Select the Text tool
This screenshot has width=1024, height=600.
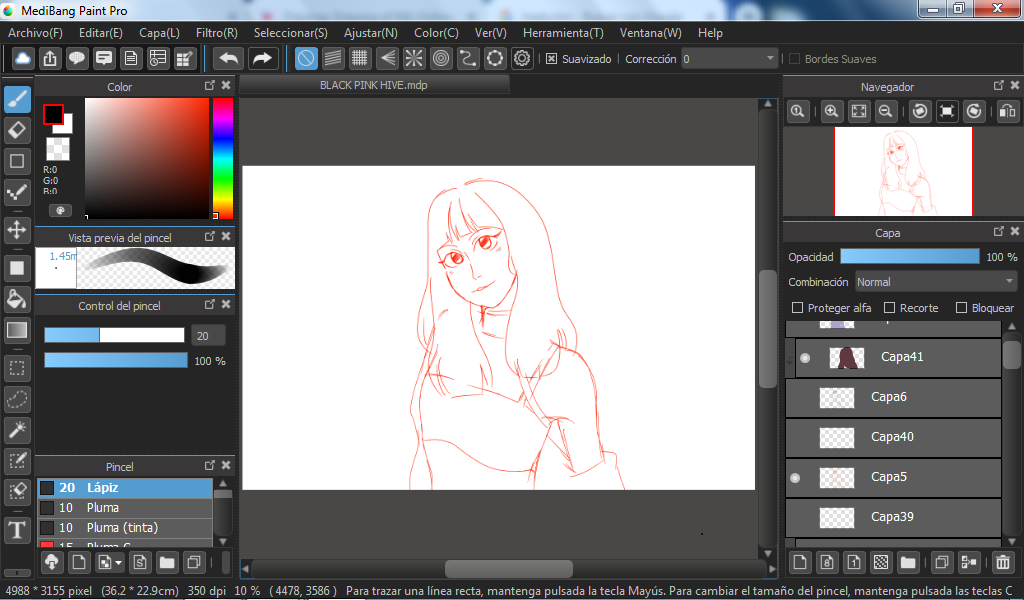pyautogui.click(x=18, y=529)
